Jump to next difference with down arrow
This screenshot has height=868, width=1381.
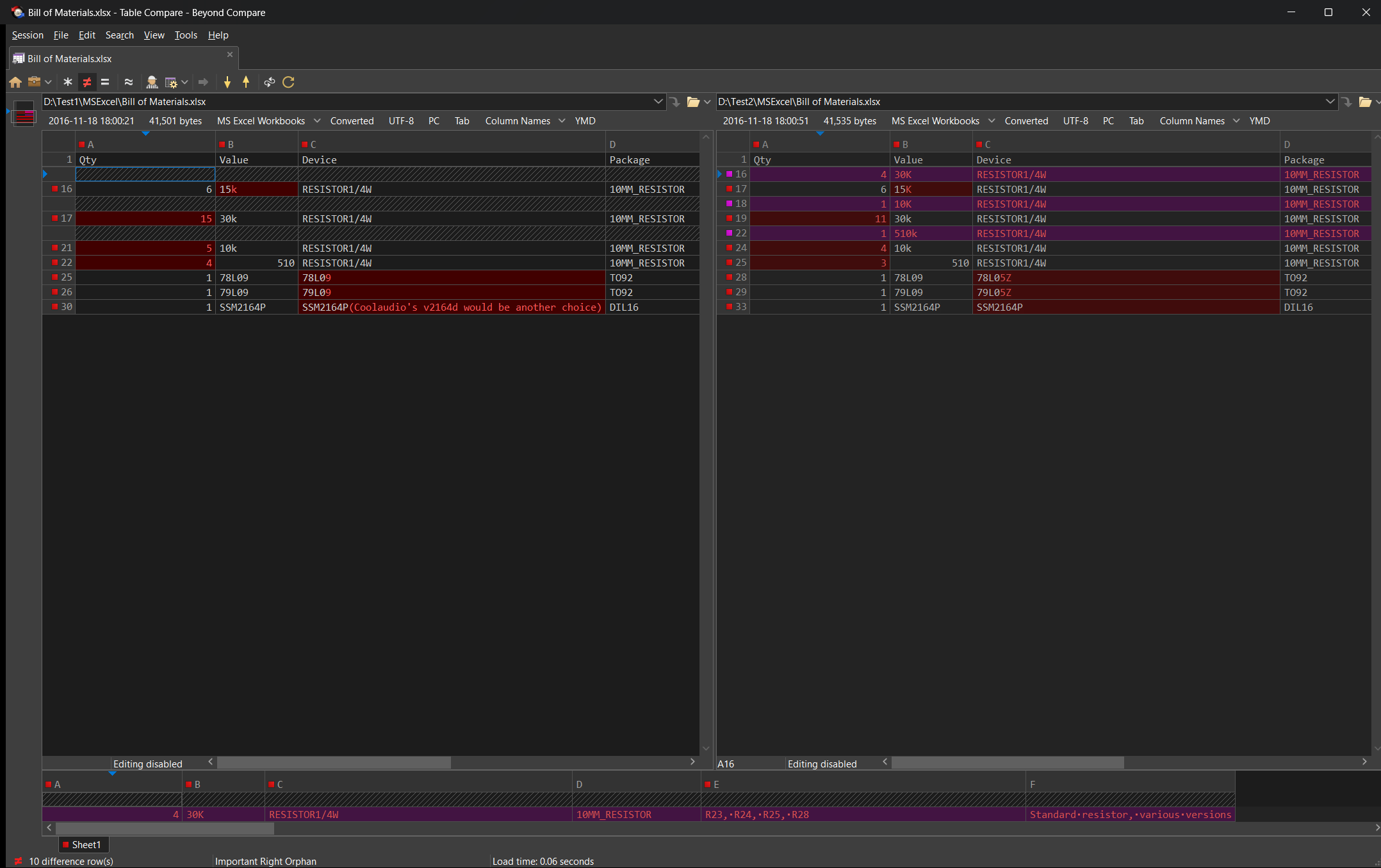[x=227, y=82]
